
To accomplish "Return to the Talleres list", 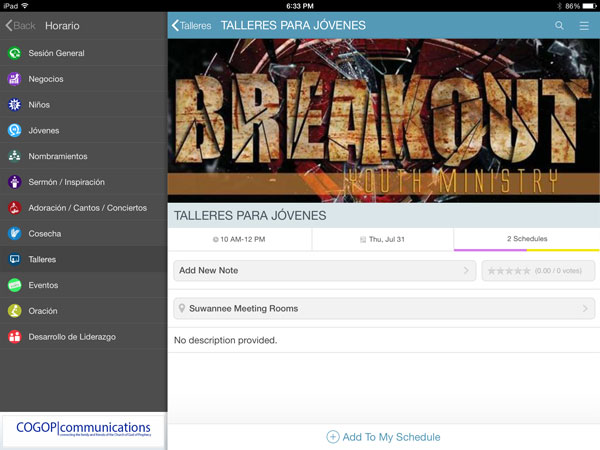I will click(x=192, y=26).
